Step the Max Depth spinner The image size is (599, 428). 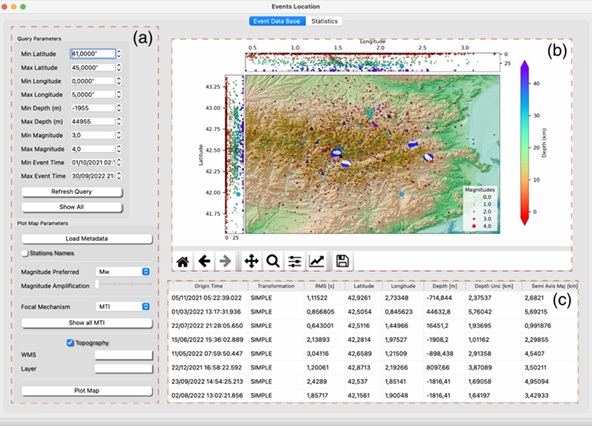pyautogui.click(x=119, y=122)
